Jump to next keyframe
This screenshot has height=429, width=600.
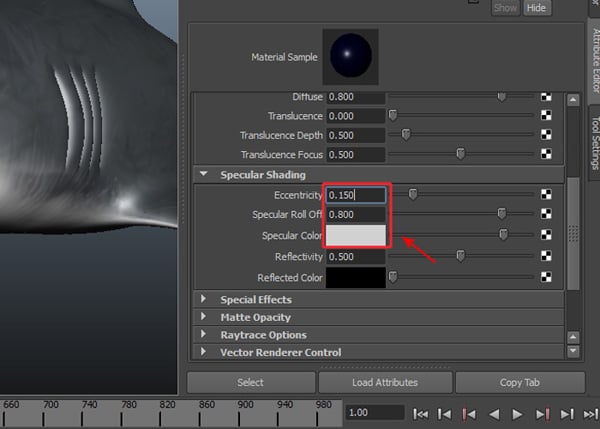[x=542, y=413]
